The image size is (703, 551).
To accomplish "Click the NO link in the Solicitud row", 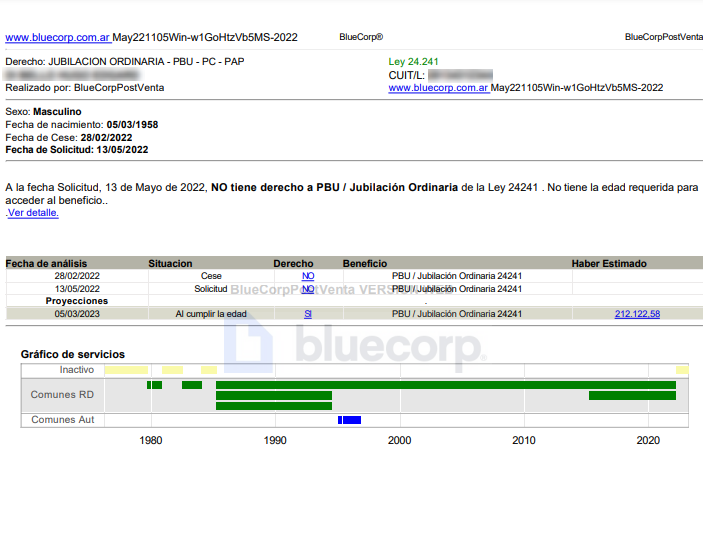I will tap(308, 289).
